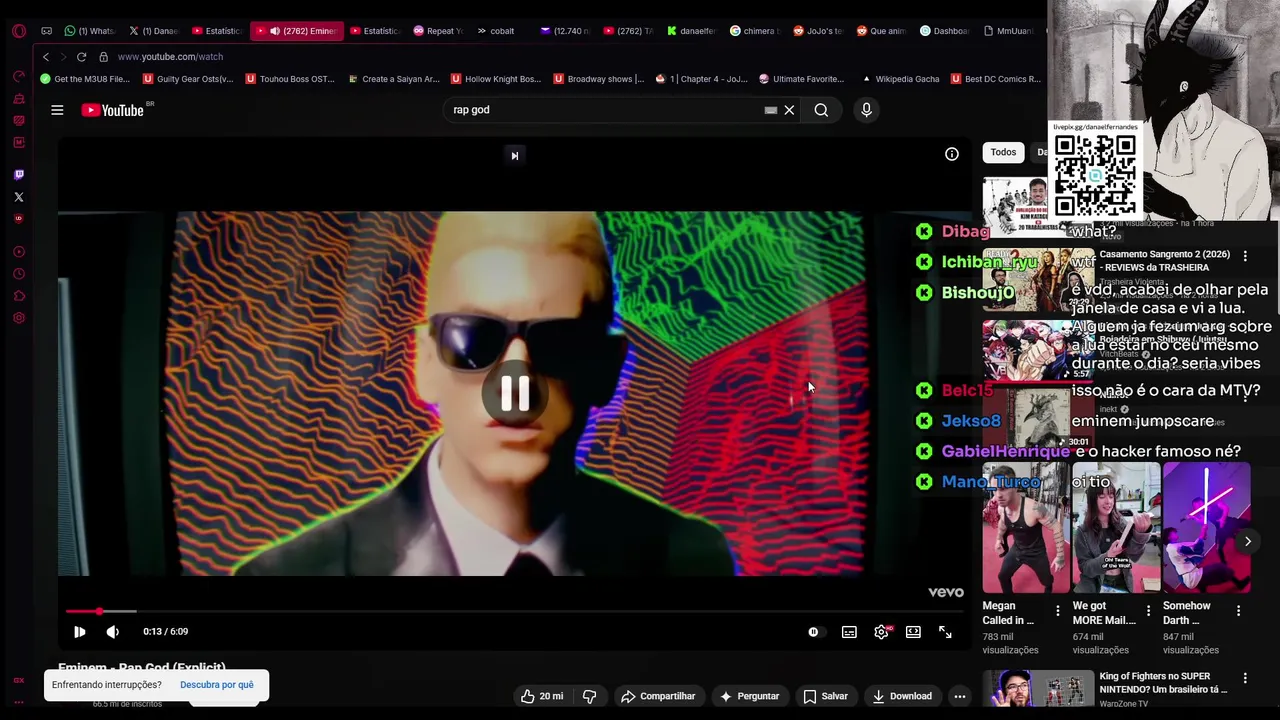This screenshot has height=720, width=1280.
Task: Enter fullscreen mode
Action: tap(945, 632)
